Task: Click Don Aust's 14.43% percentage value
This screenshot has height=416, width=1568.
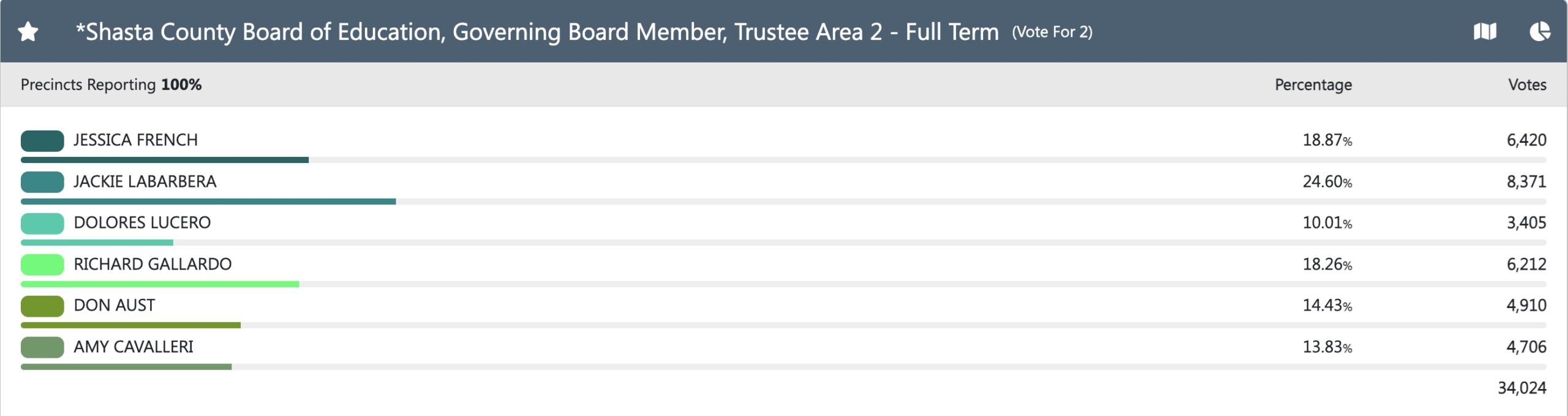Action: coord(1327,306)
